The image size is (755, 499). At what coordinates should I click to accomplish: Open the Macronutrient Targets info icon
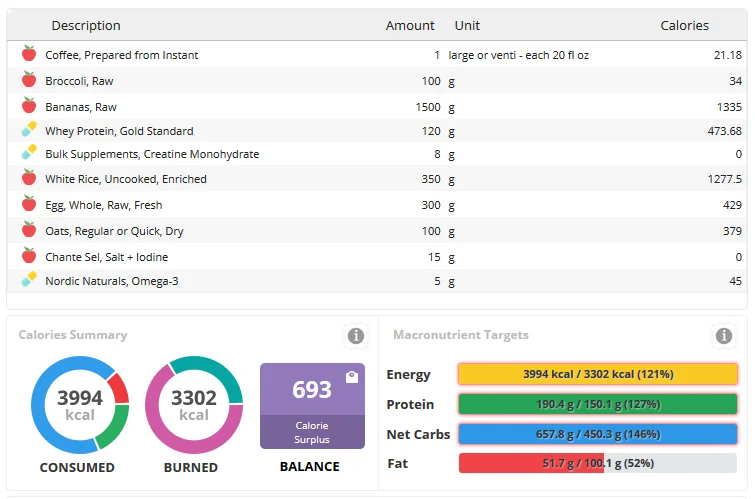point(724,335)
